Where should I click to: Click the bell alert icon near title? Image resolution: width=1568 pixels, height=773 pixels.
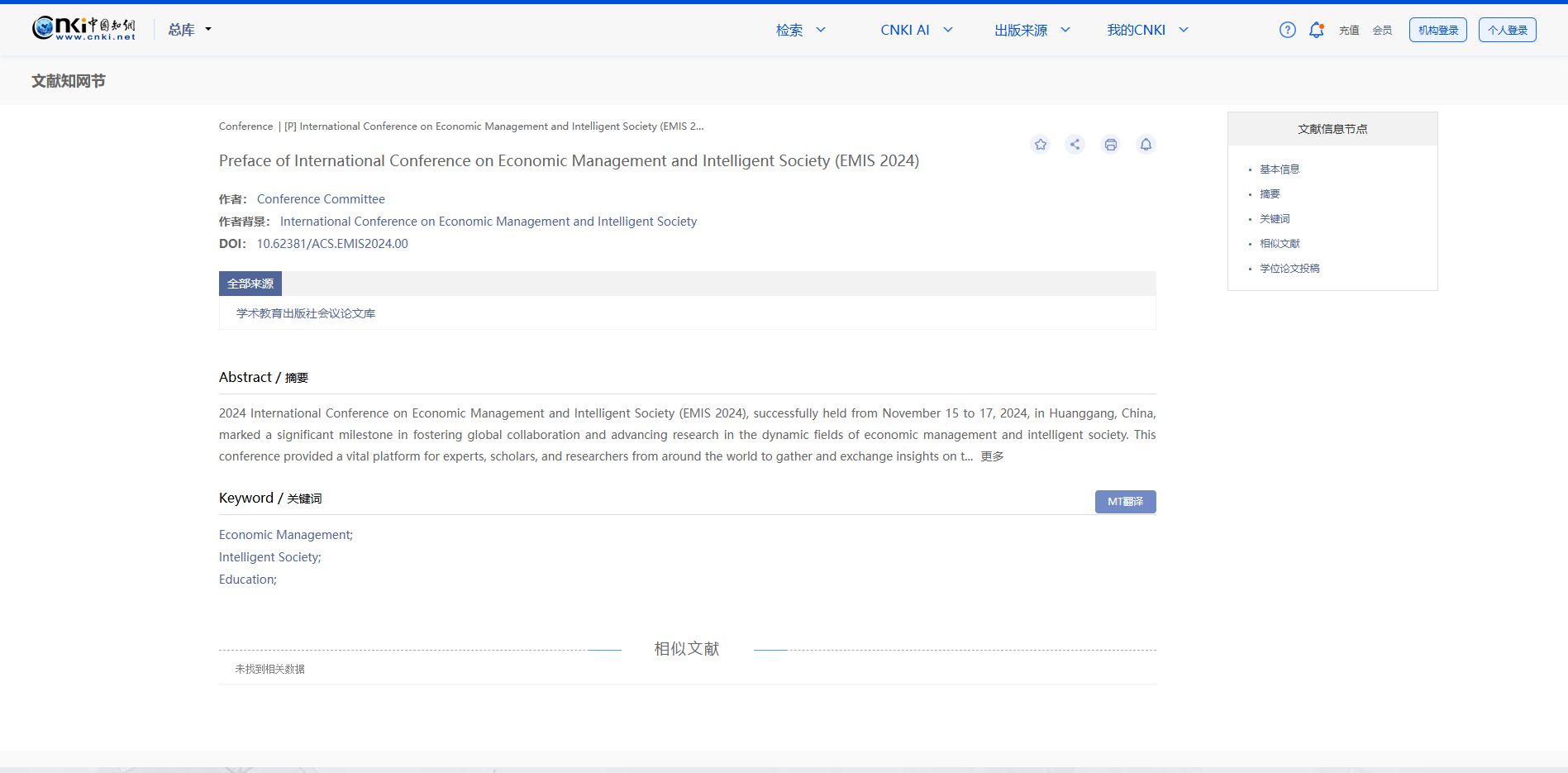tap(1146, 145)
